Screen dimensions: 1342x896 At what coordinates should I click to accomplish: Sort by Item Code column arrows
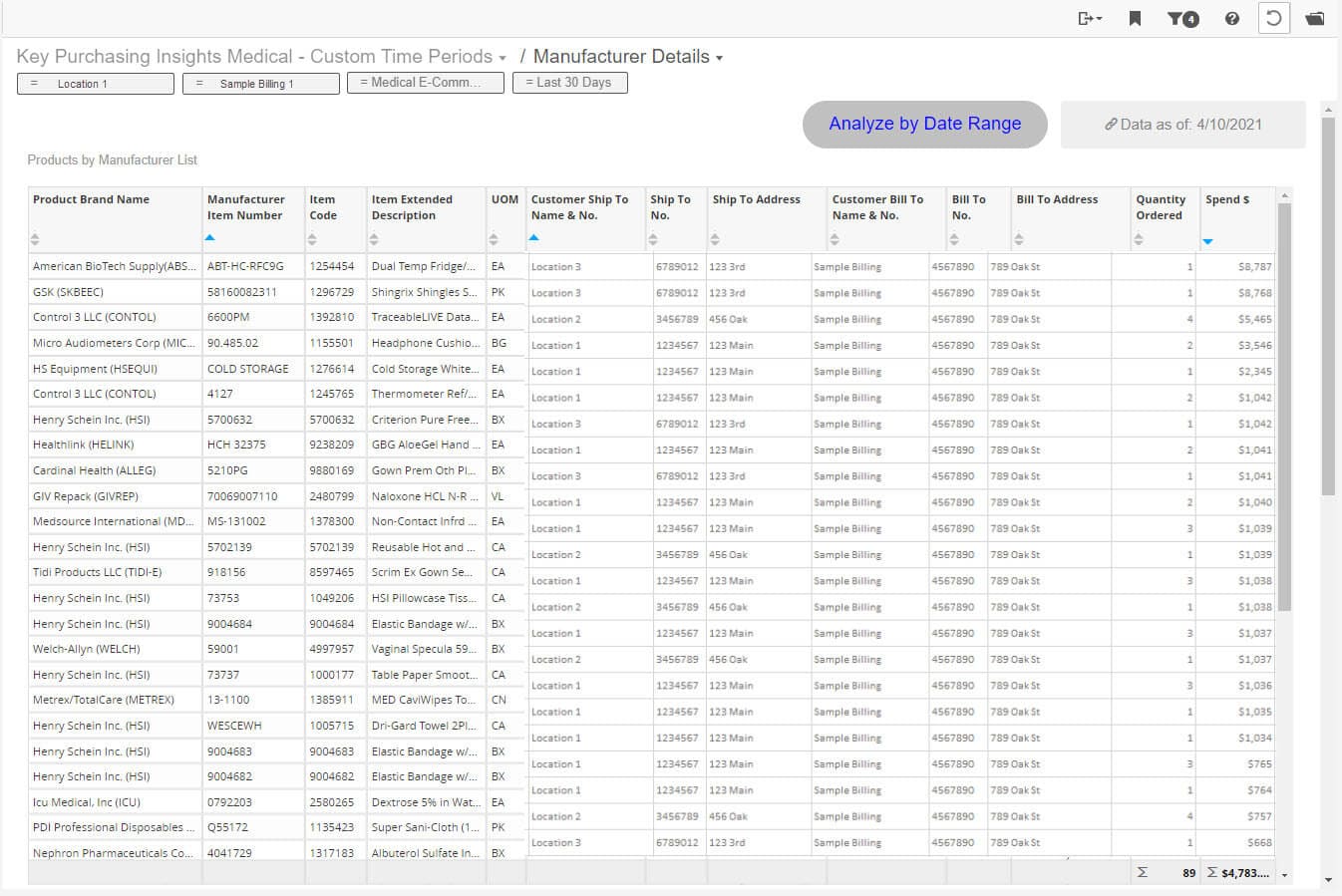pos(312,239)
